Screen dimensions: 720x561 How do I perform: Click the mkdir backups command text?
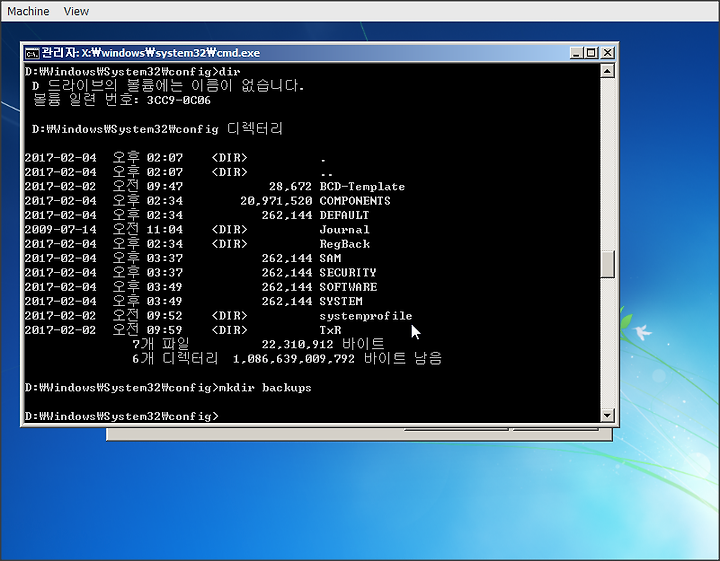pos(265,387)
